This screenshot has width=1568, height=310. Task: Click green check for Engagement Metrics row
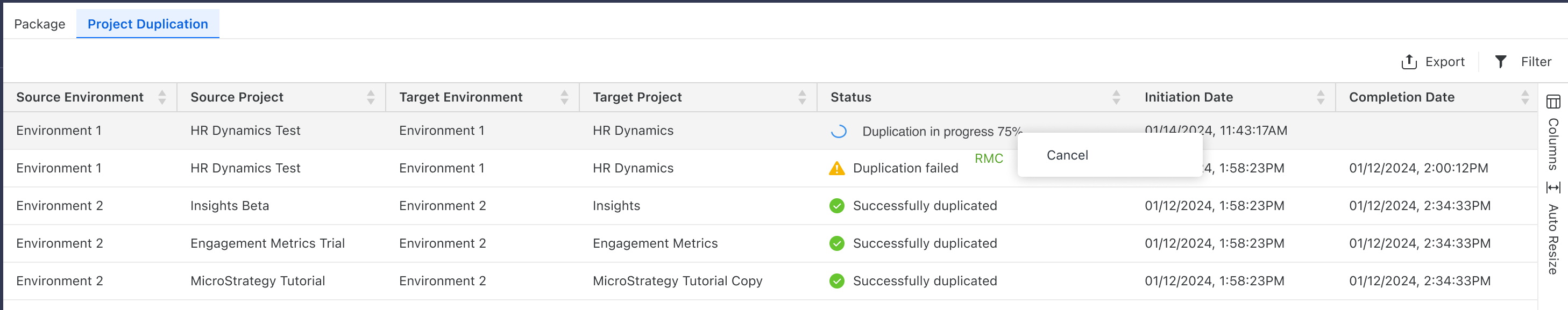pos(837,244)
